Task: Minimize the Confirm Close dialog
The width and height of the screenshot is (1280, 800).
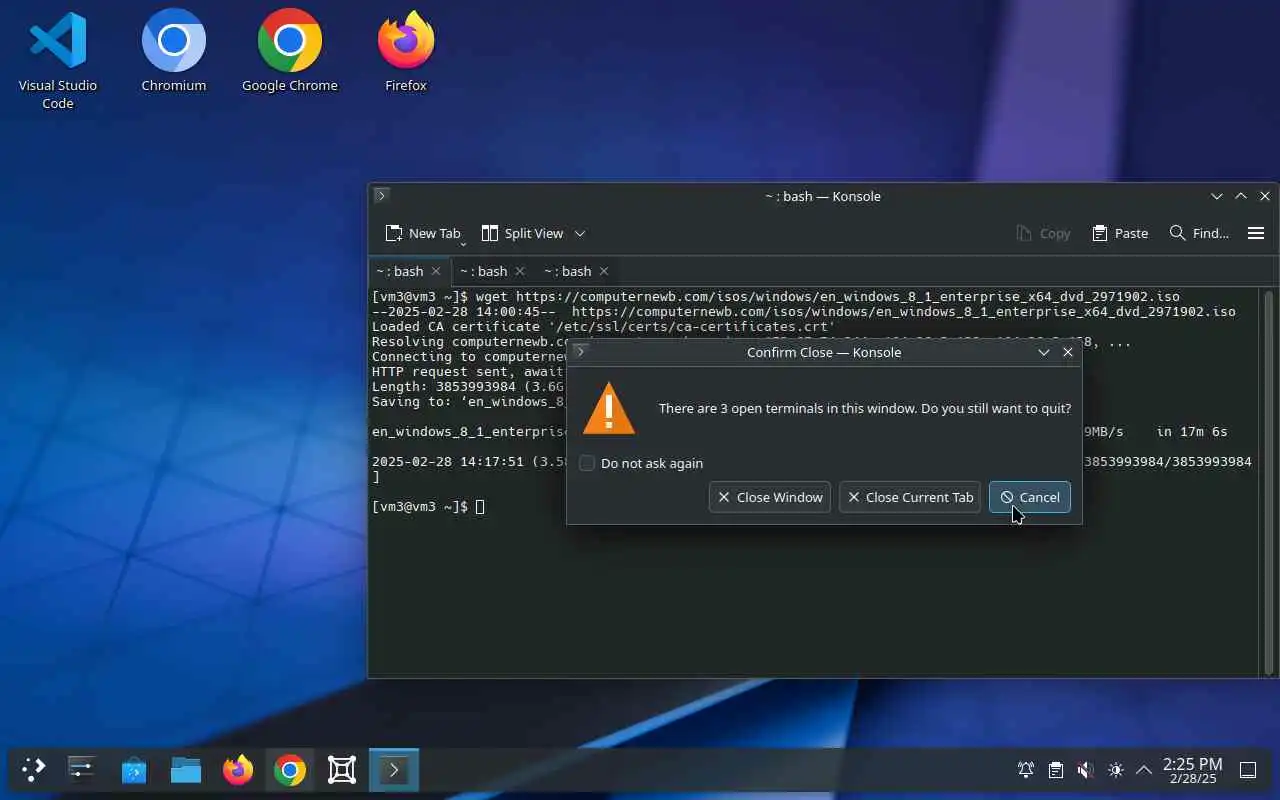Action: (1044, 352)
